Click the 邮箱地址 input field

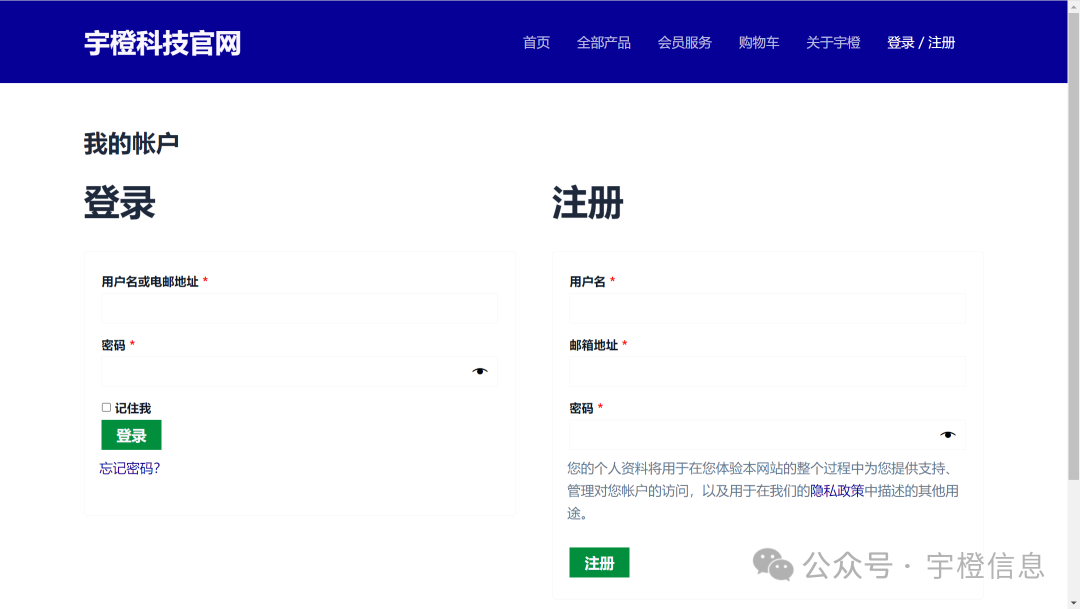(767, 371)
